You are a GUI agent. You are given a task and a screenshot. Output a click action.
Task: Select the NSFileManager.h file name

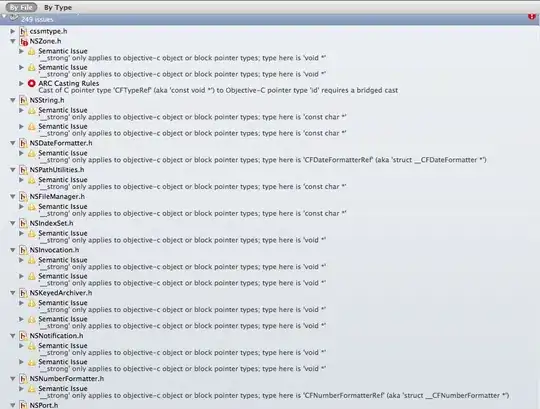[57, 197]
